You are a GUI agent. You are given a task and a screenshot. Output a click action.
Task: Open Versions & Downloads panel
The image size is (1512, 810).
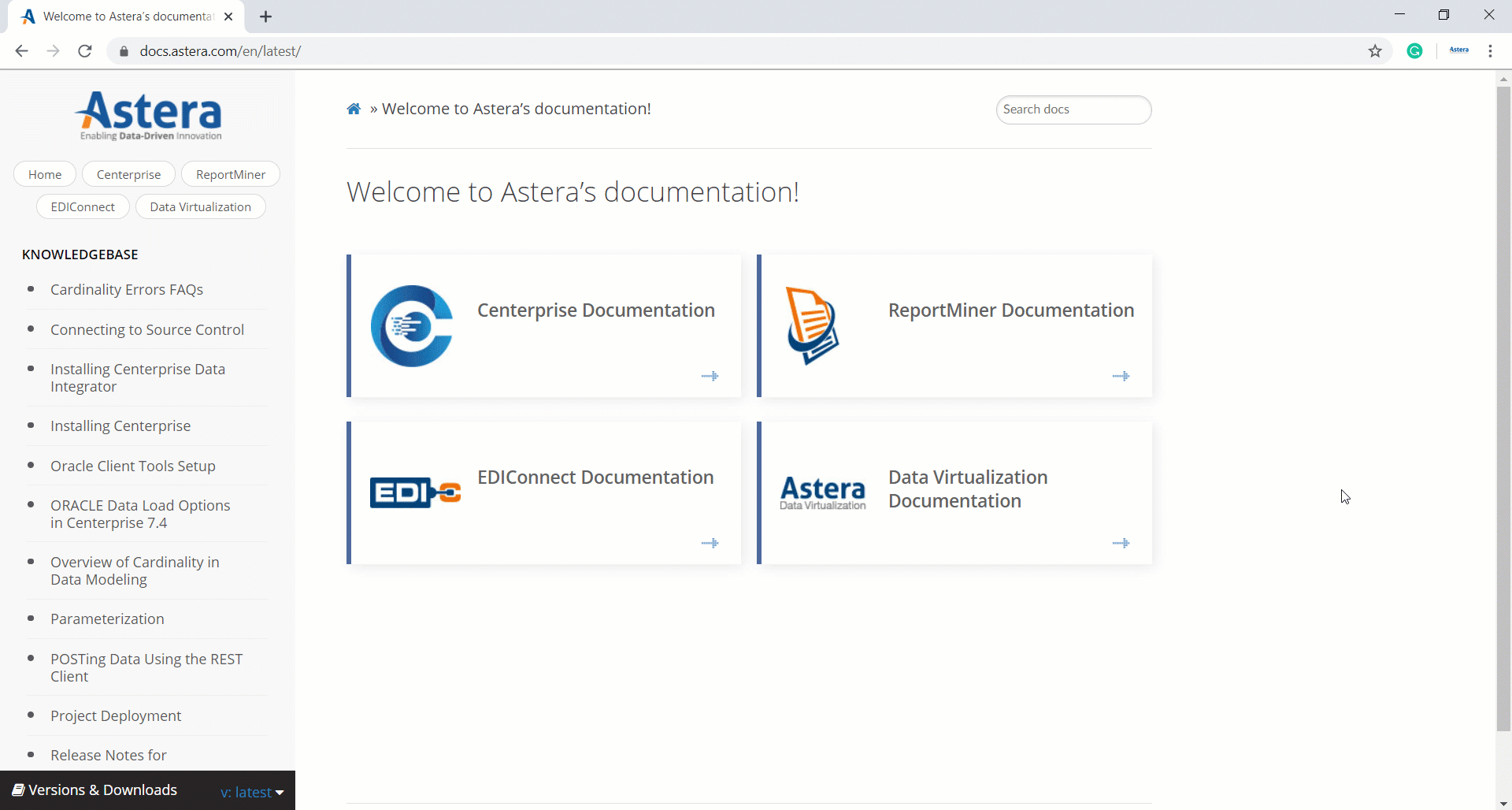[95, 790]
